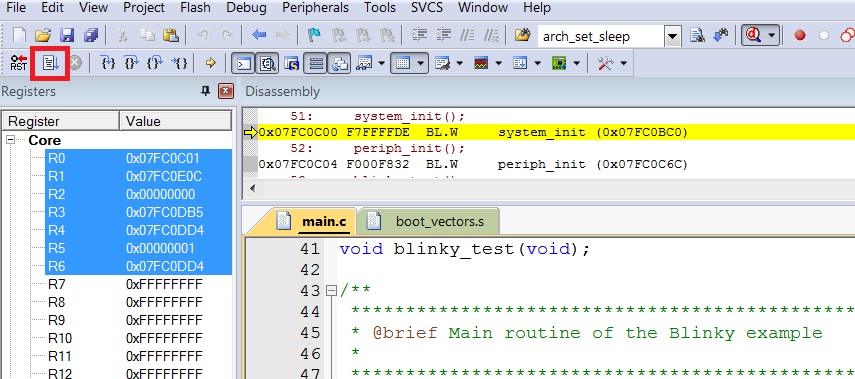
Task: Pin the Registers panel
Action: pyautogui.click(x=206, y=91)
